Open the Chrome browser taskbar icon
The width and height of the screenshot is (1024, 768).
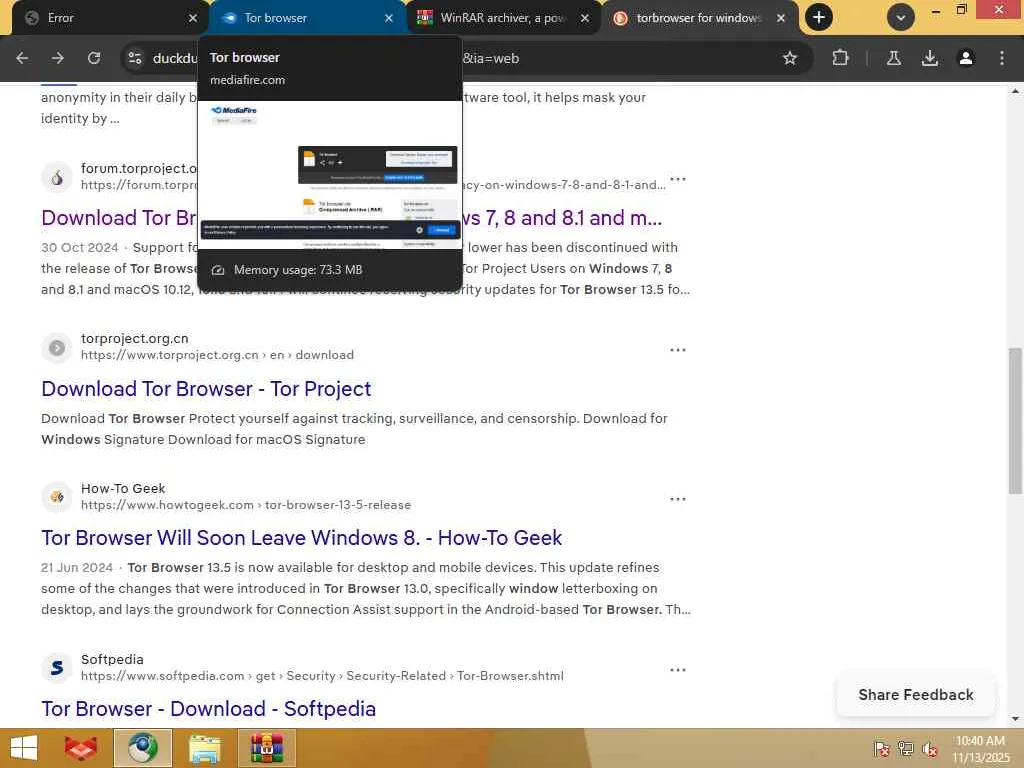click(142, 748)
